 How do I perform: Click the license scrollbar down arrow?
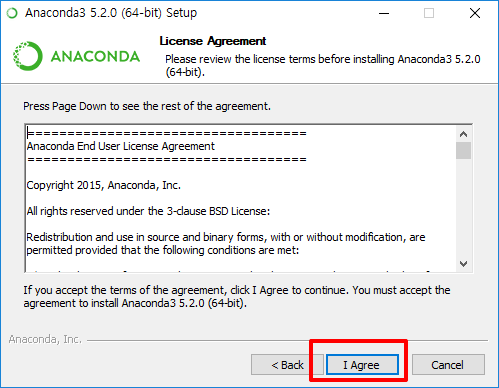click(463, 264)
